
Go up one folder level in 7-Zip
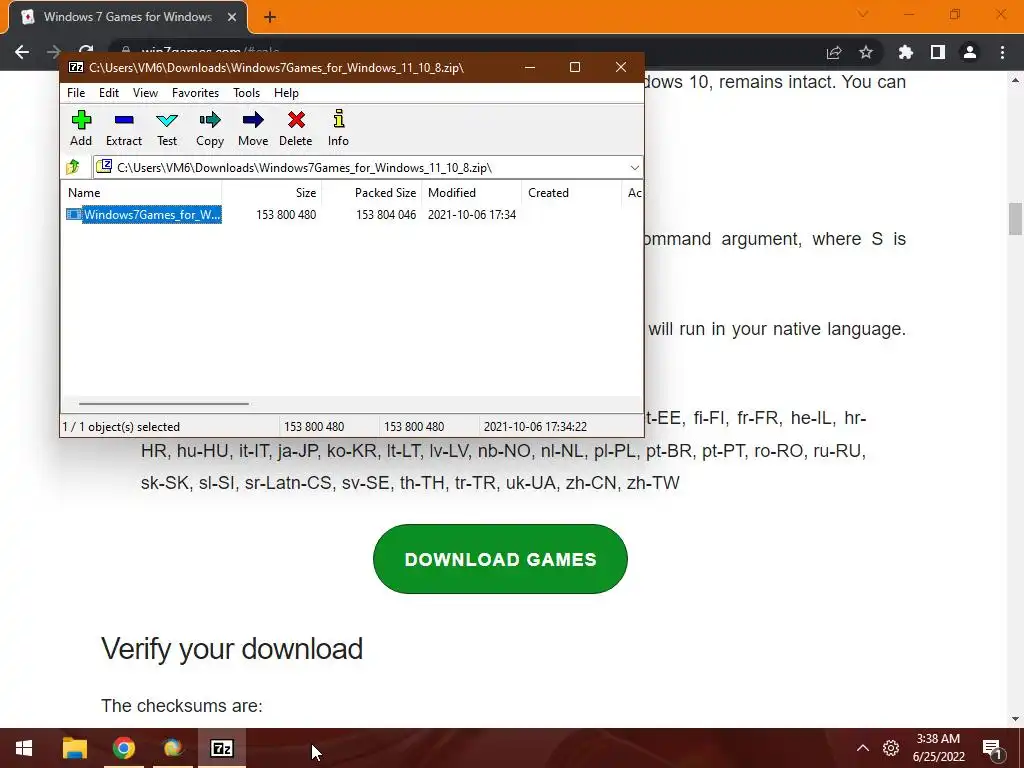[x=73, y=167]
